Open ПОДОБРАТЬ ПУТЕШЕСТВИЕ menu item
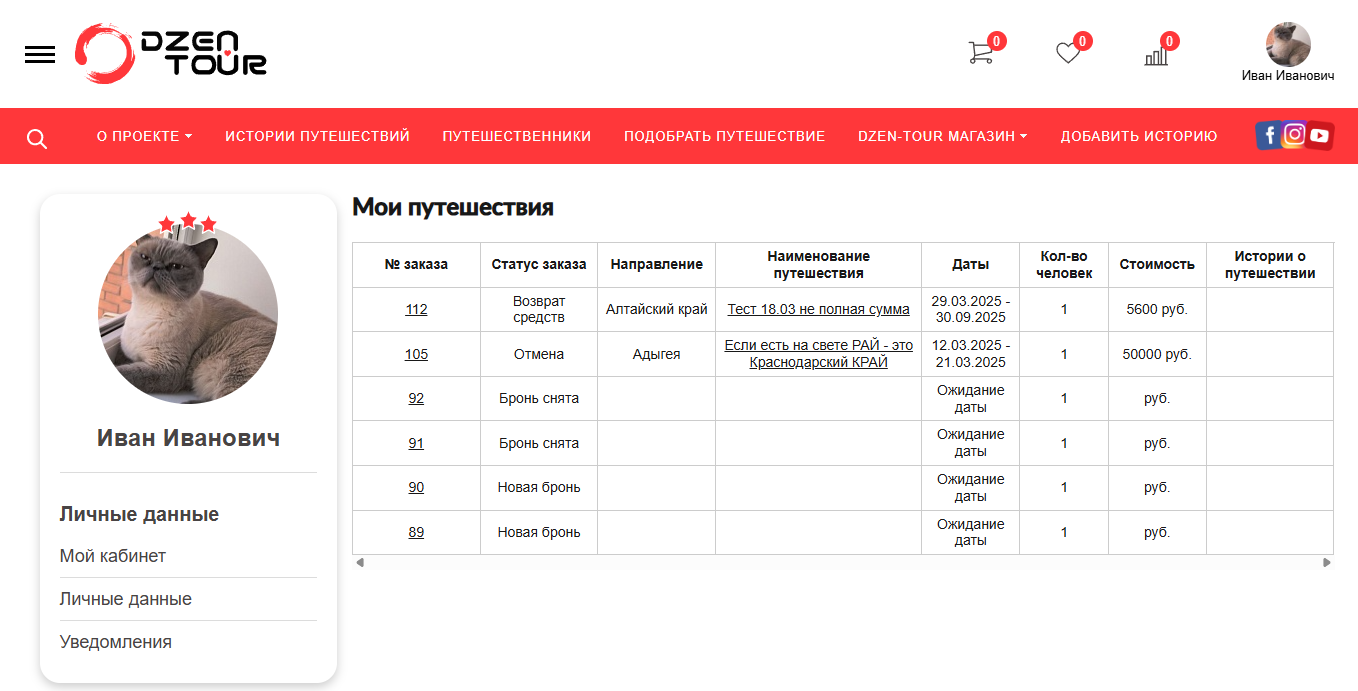The image size is (1358, 691). 725,136
